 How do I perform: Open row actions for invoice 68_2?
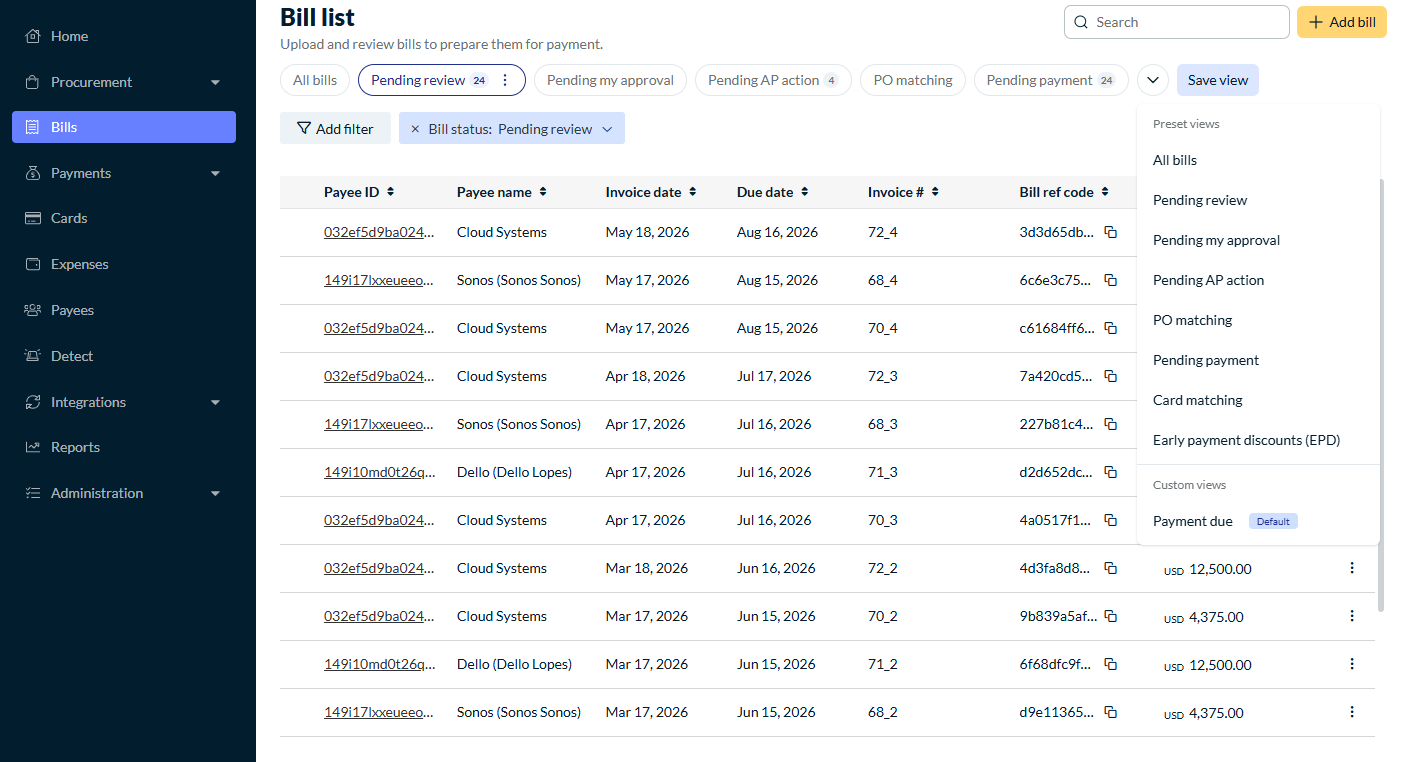pyautogui.click(x=1352, y=712)
